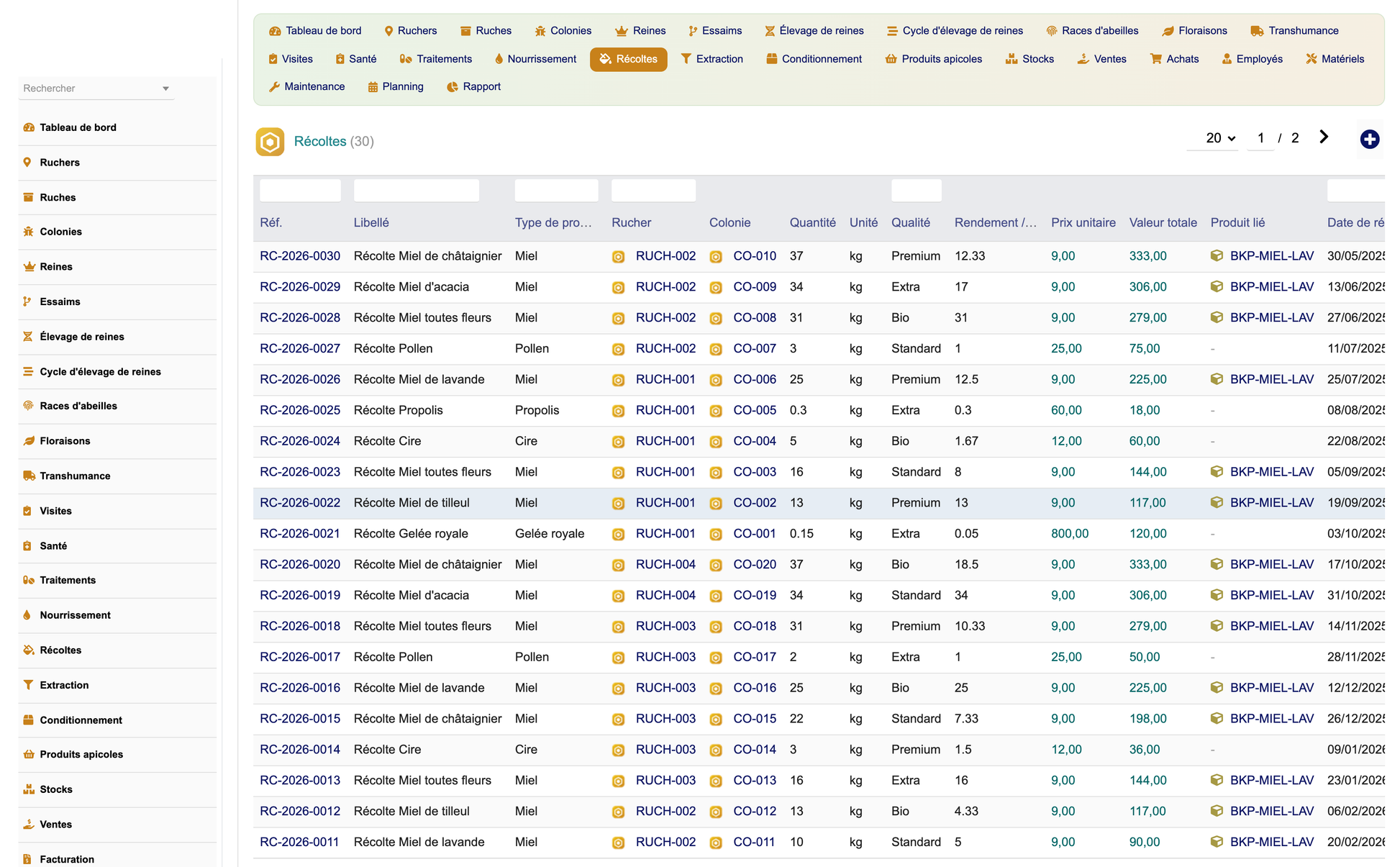This screenshot has height=867, width=1400.
Task: Open the Ventes top menu tab
Action: coord(1102,59)
